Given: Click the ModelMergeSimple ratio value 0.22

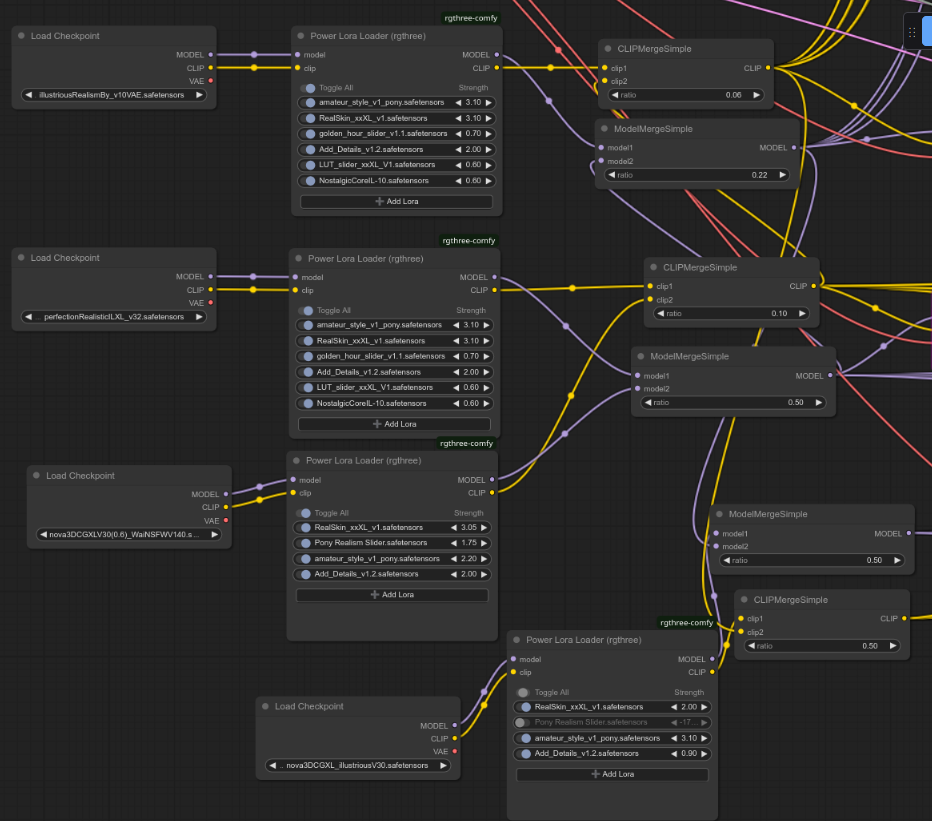Looking at the screenshot, I should click(x=759, y=175).
